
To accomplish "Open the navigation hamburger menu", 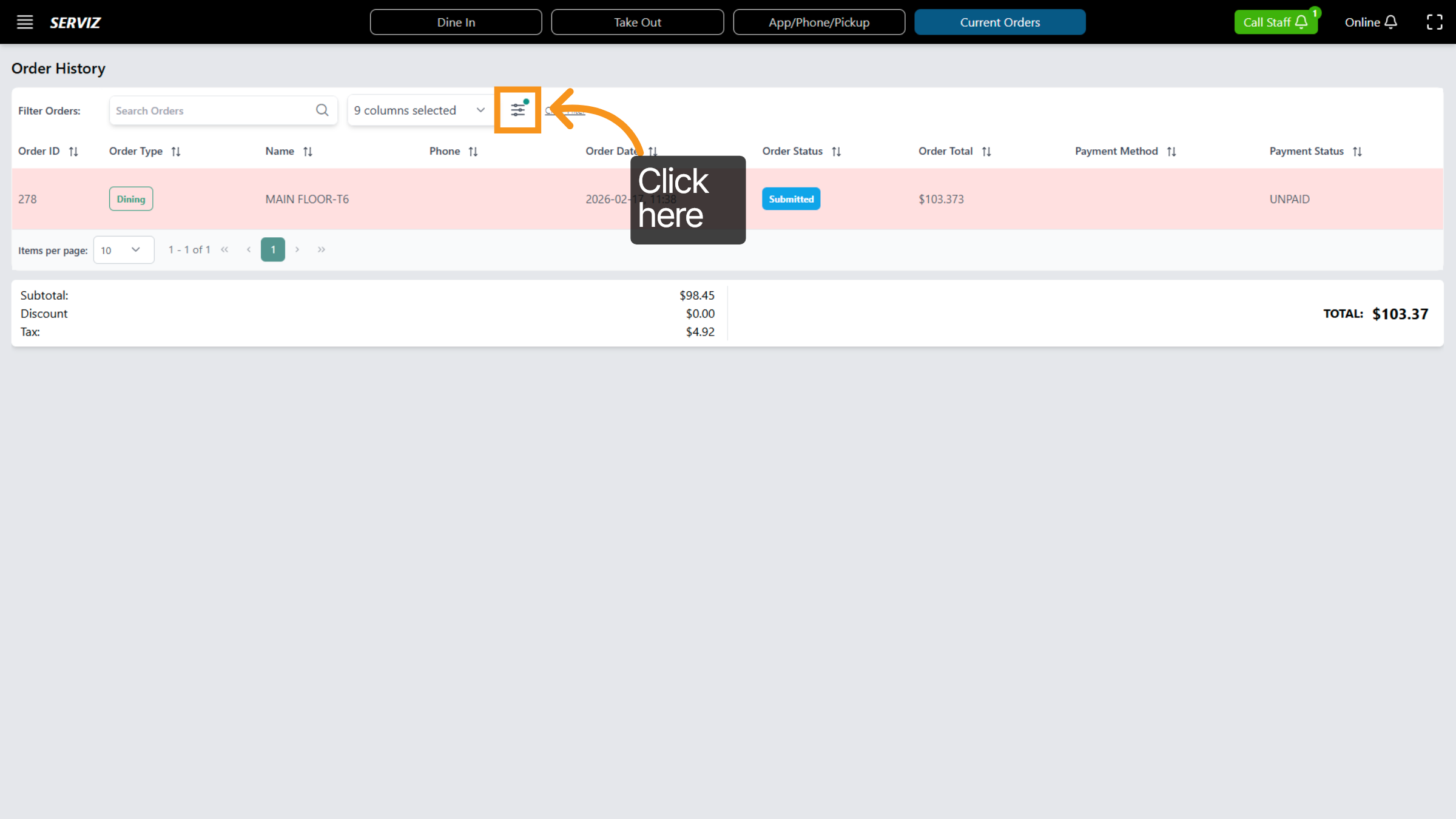I will pos(24,22).
